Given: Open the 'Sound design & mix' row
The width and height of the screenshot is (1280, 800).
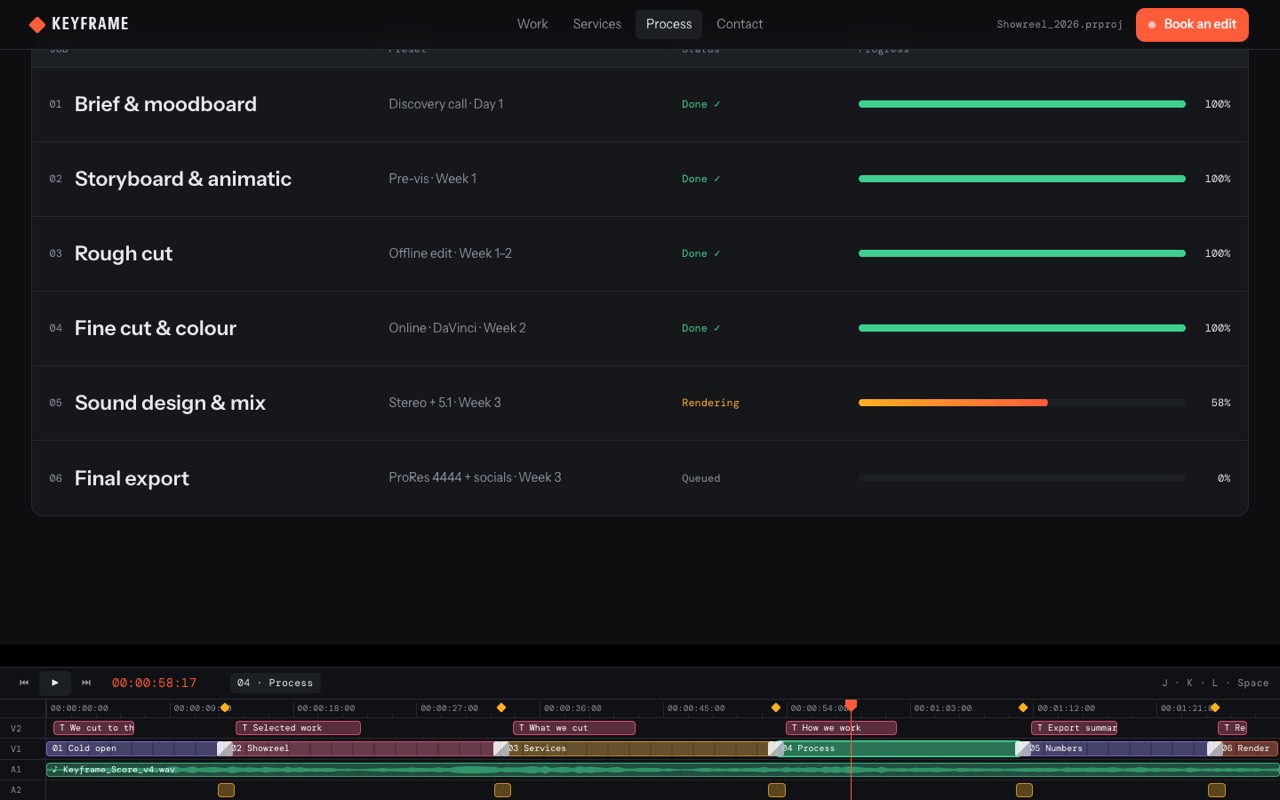Looking at the screenshot, I should pos(640,403).
